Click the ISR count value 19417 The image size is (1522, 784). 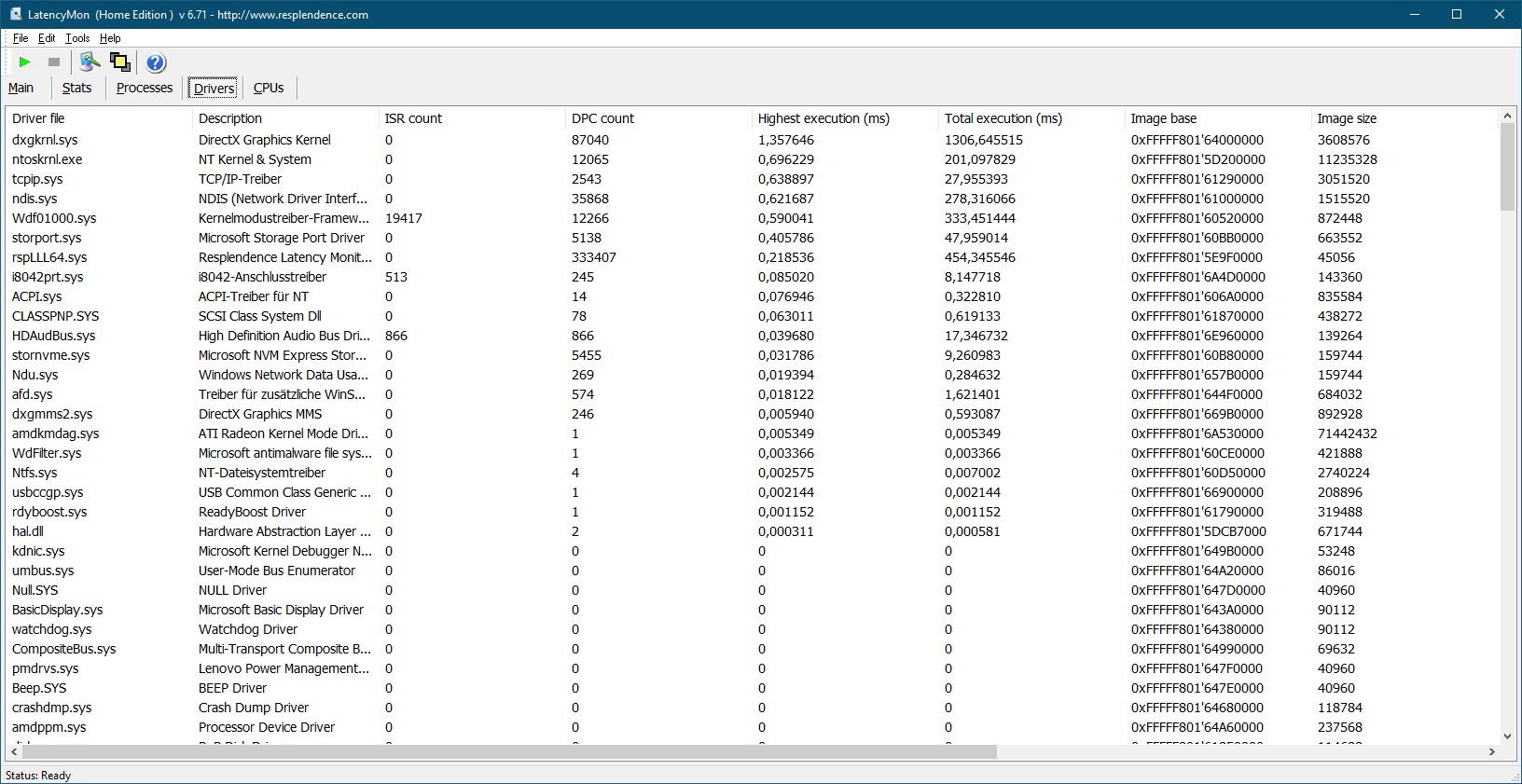(404, 218)
